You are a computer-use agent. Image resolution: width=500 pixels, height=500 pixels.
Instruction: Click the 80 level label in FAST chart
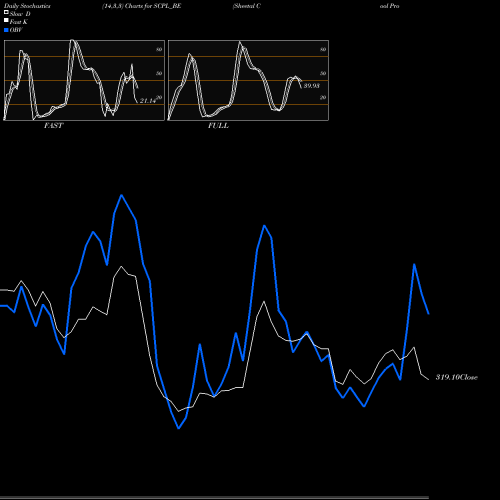click(x=159, y=49)
